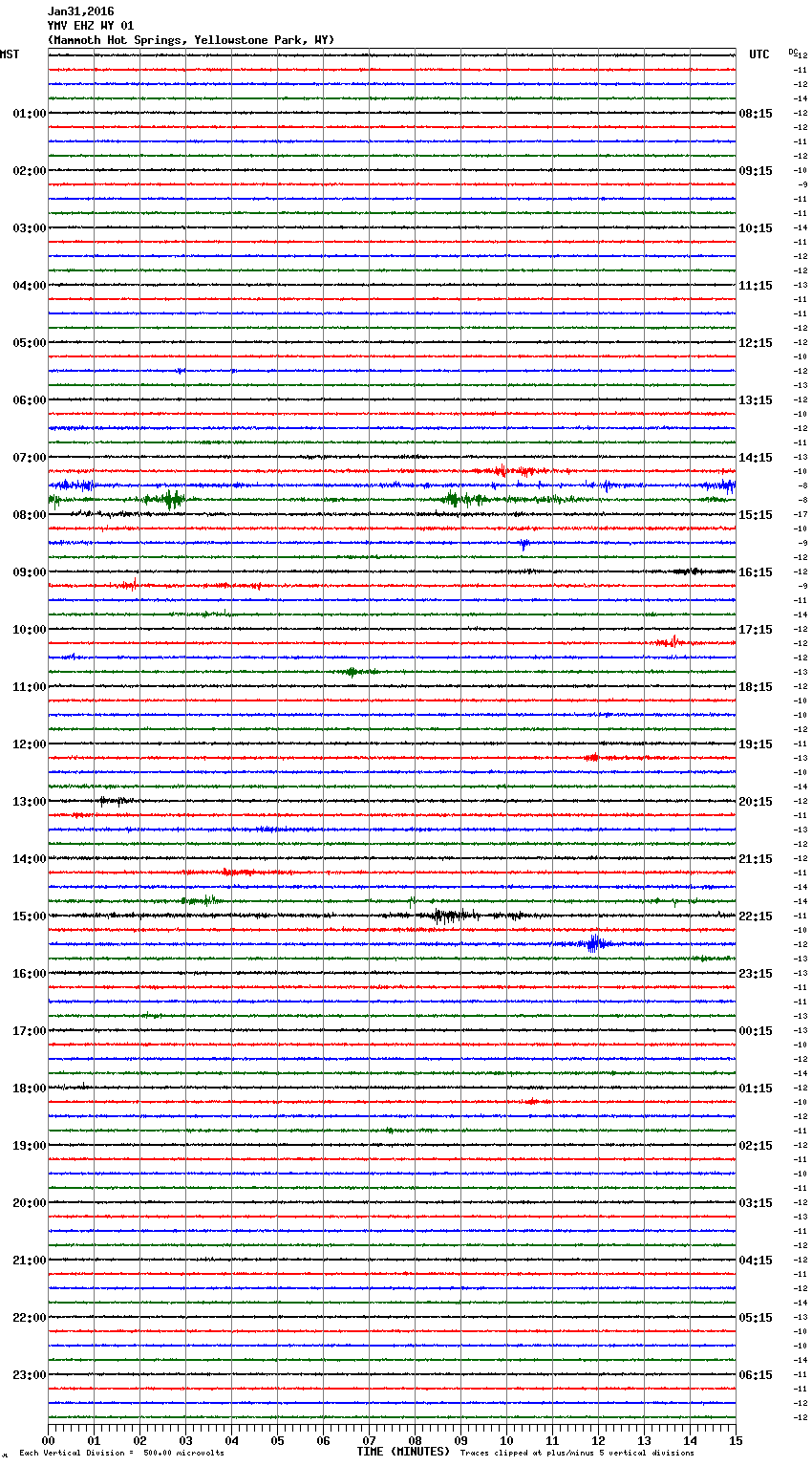Select the 20:00 MST time label
The height and width of the screenshot is (1466, 812).
click(29, 1203)
